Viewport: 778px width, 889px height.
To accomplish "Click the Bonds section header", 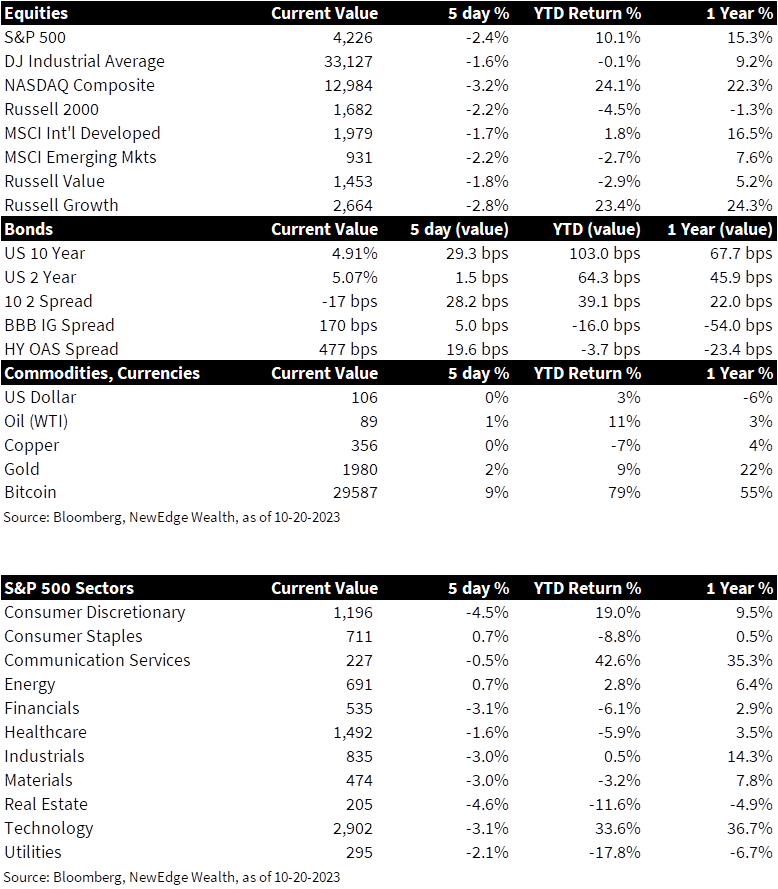I will pyautogui.click(x=29, y=229).
